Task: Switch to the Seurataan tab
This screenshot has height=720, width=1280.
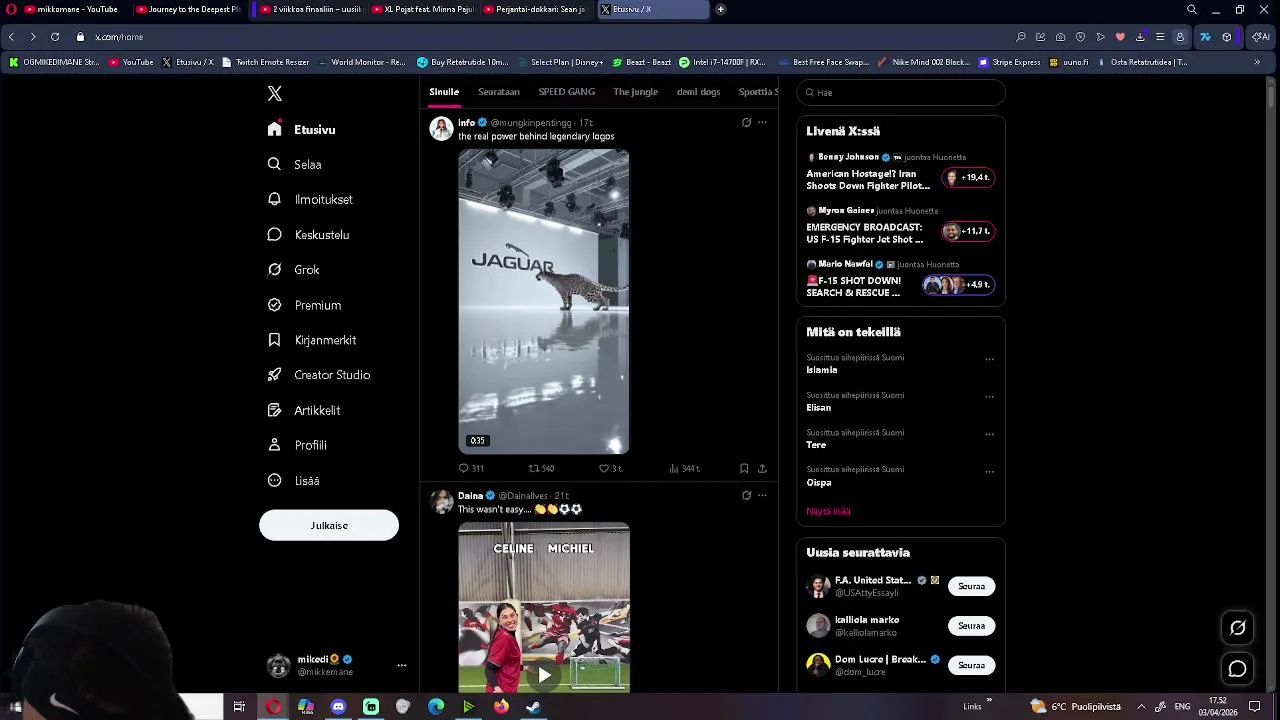Action: coord(499,92)
